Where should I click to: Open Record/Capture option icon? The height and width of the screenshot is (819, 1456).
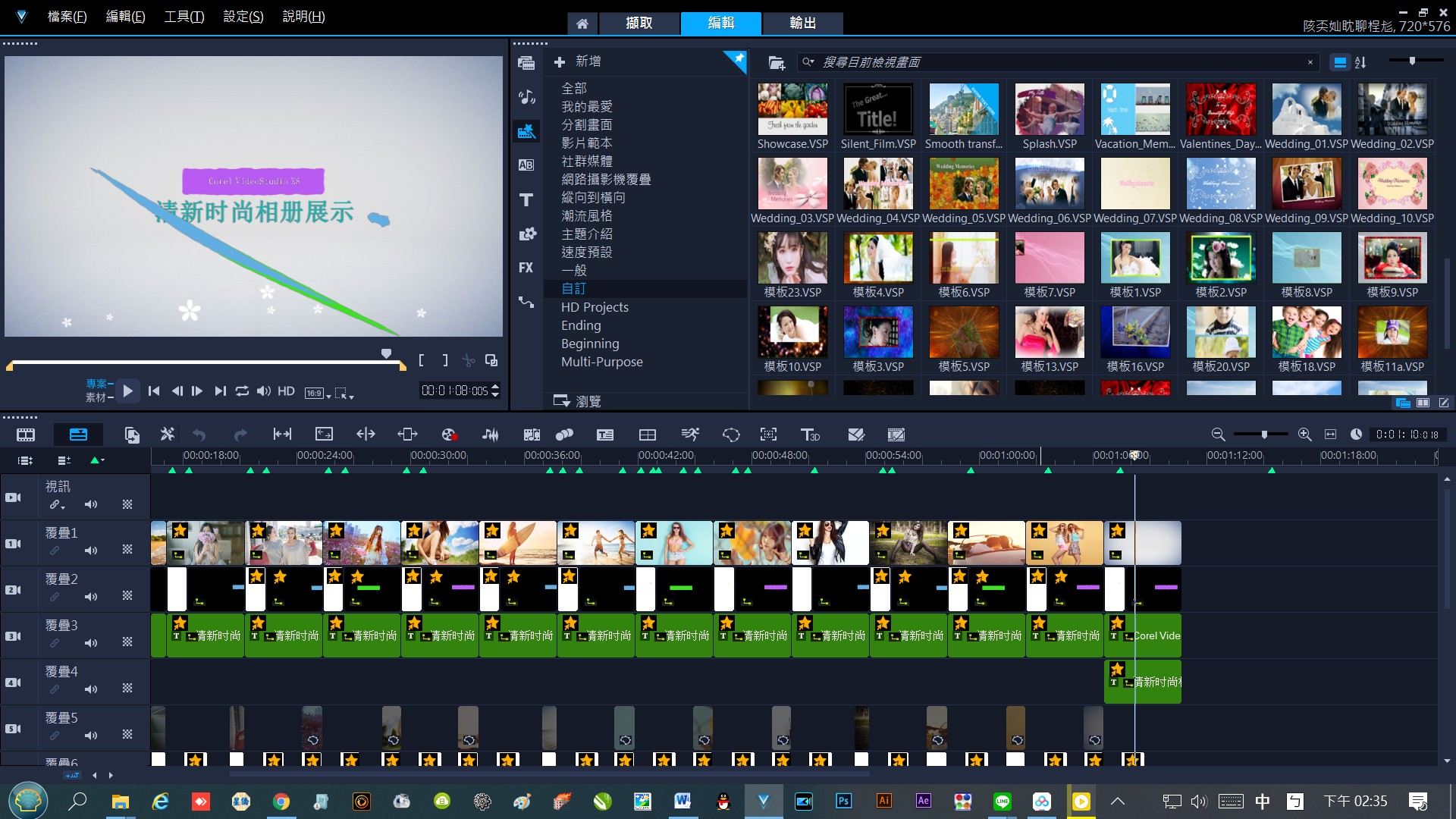(x=448, y=435)
